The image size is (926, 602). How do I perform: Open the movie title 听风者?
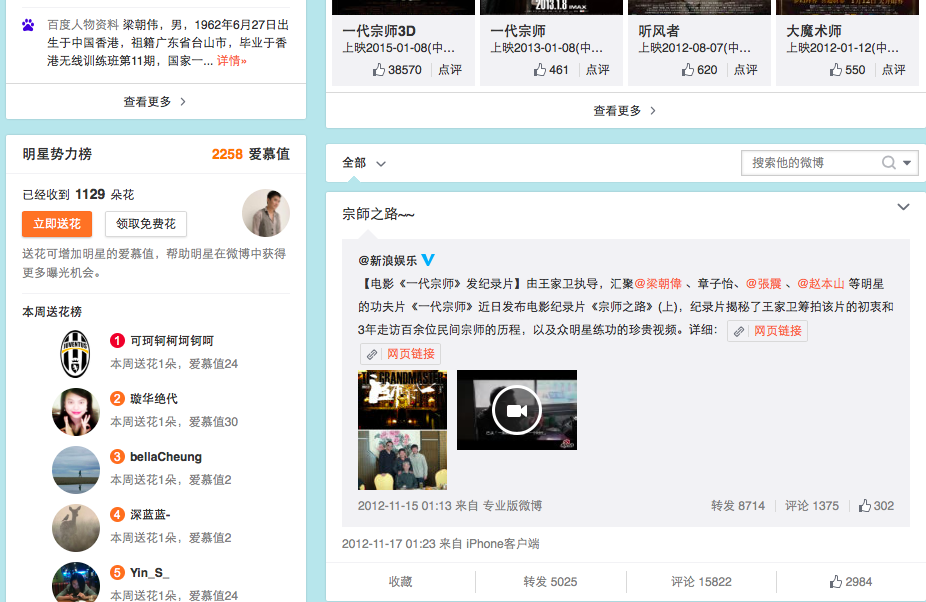(658, 31)
